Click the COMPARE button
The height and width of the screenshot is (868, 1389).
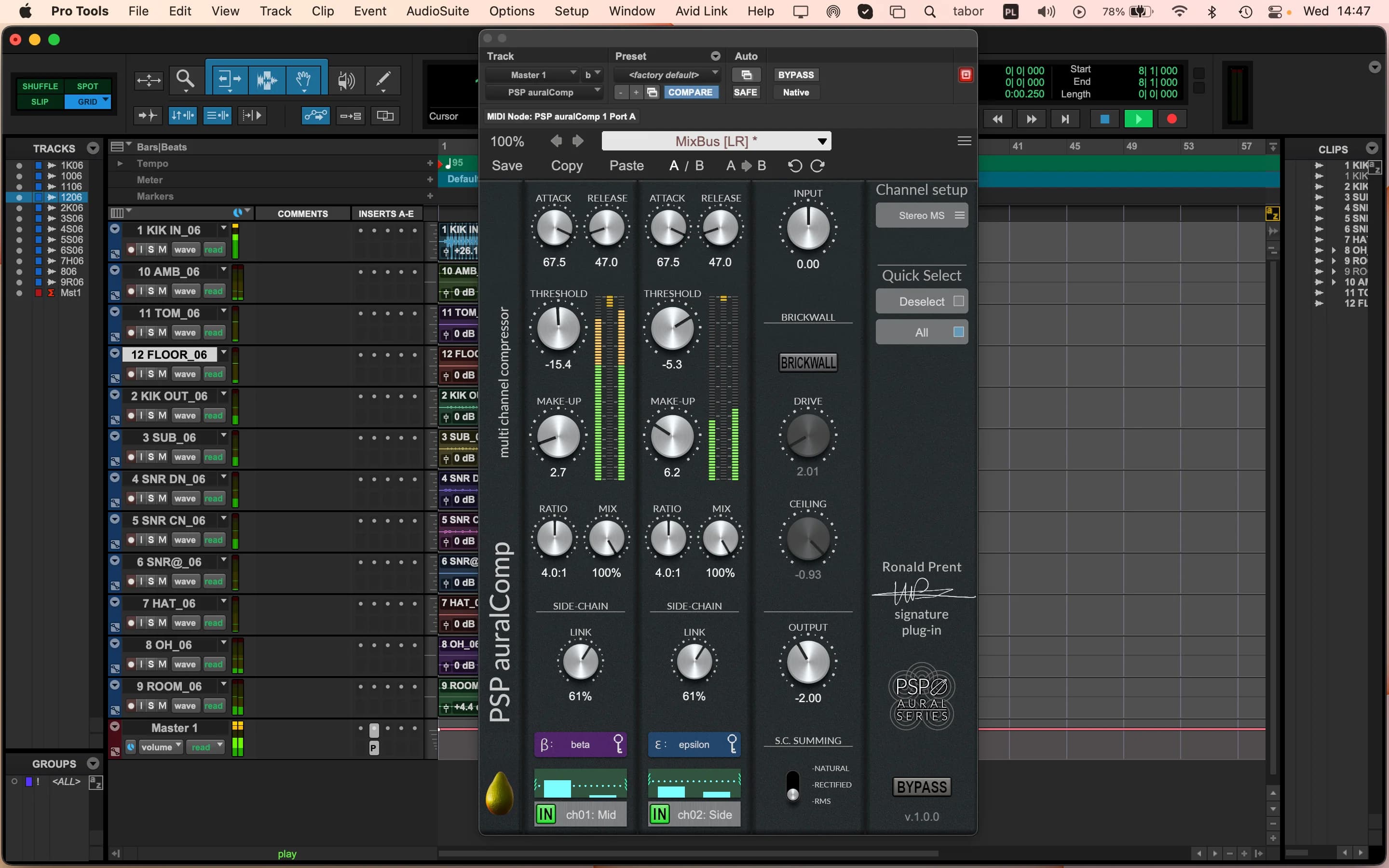coord(690,93)
